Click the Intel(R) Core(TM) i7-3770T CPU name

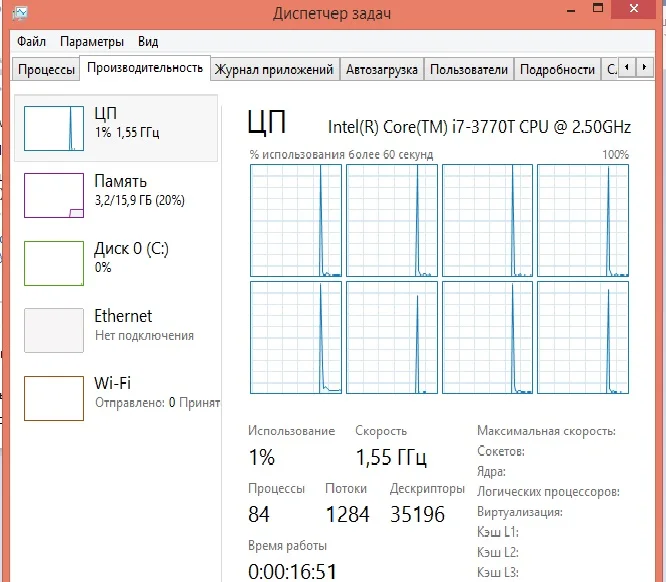pos(479,127)
